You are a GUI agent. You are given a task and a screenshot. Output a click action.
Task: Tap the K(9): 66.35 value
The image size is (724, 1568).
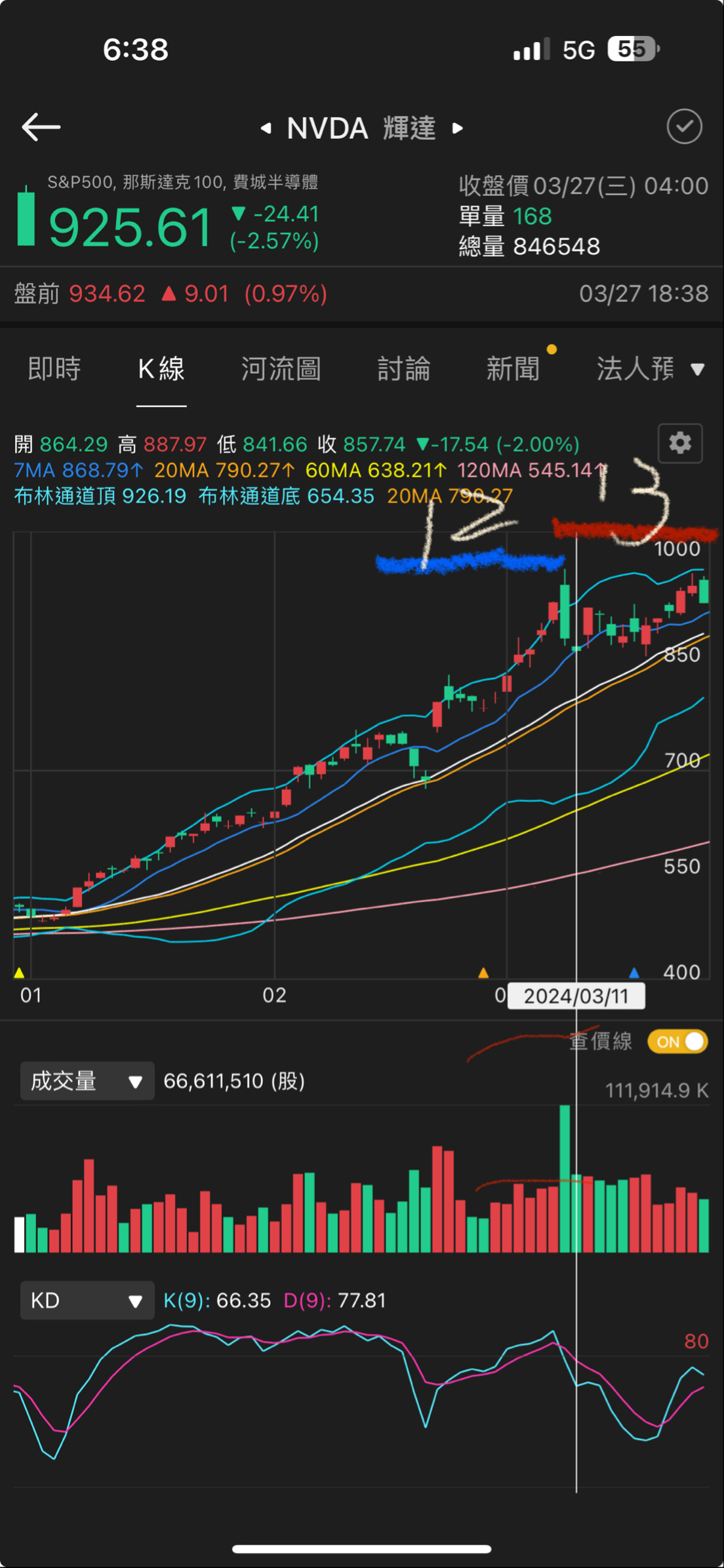pos(217,1301)
